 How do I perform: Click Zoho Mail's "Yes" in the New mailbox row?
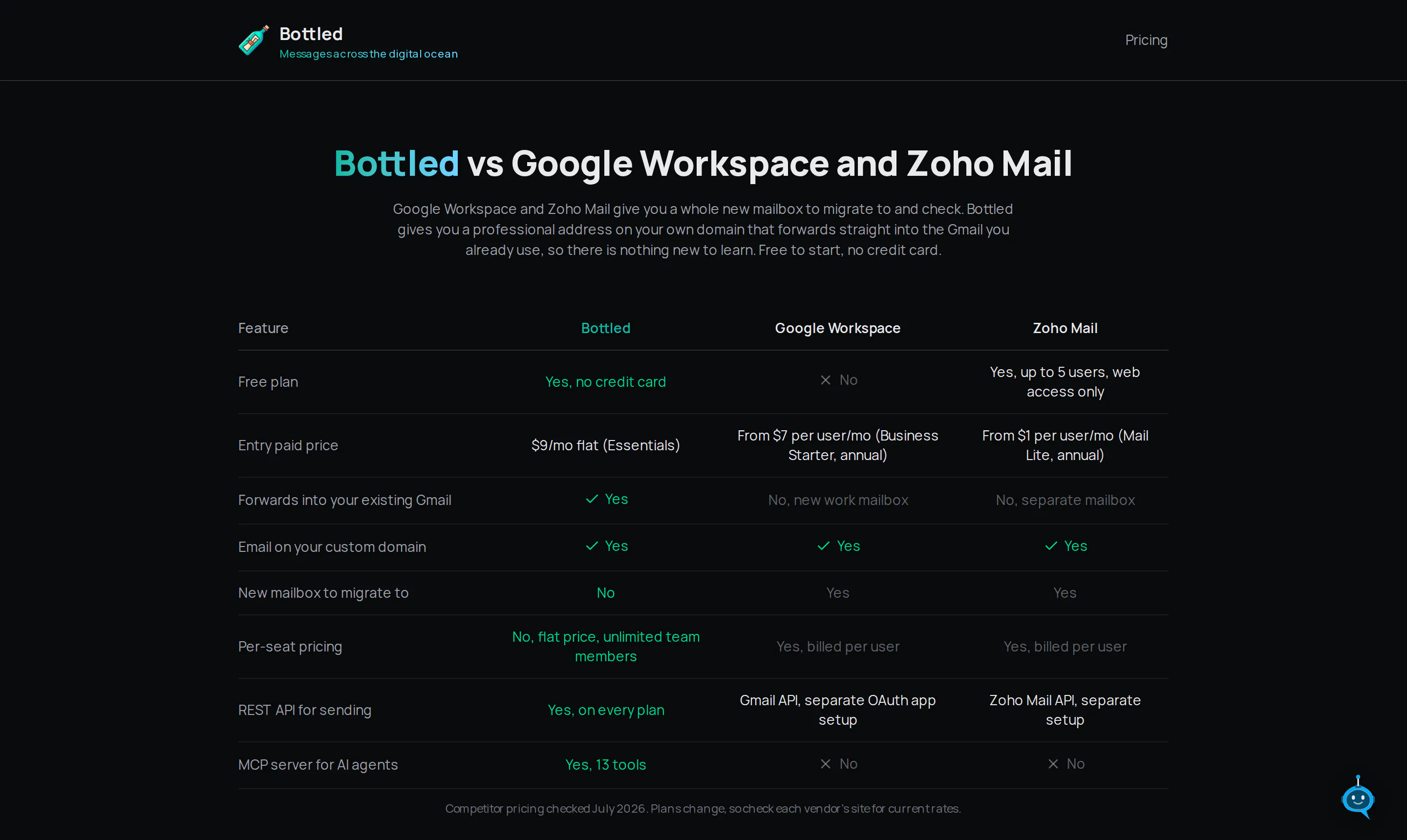[x=1065, y=593]
